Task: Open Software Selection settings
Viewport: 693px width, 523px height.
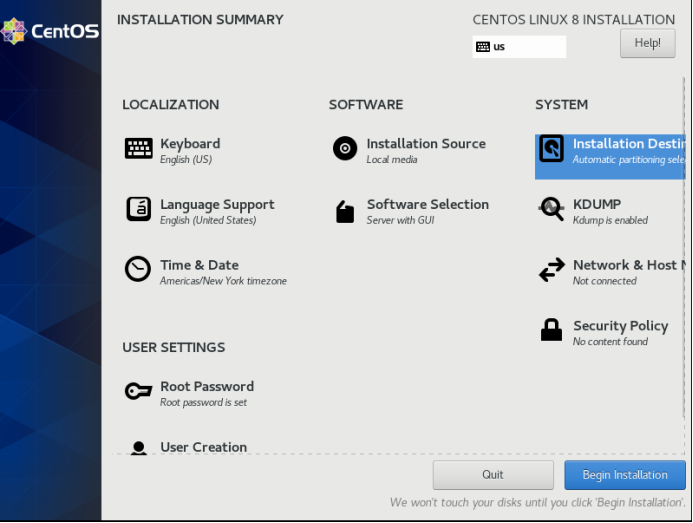Action: pos(428,204)
